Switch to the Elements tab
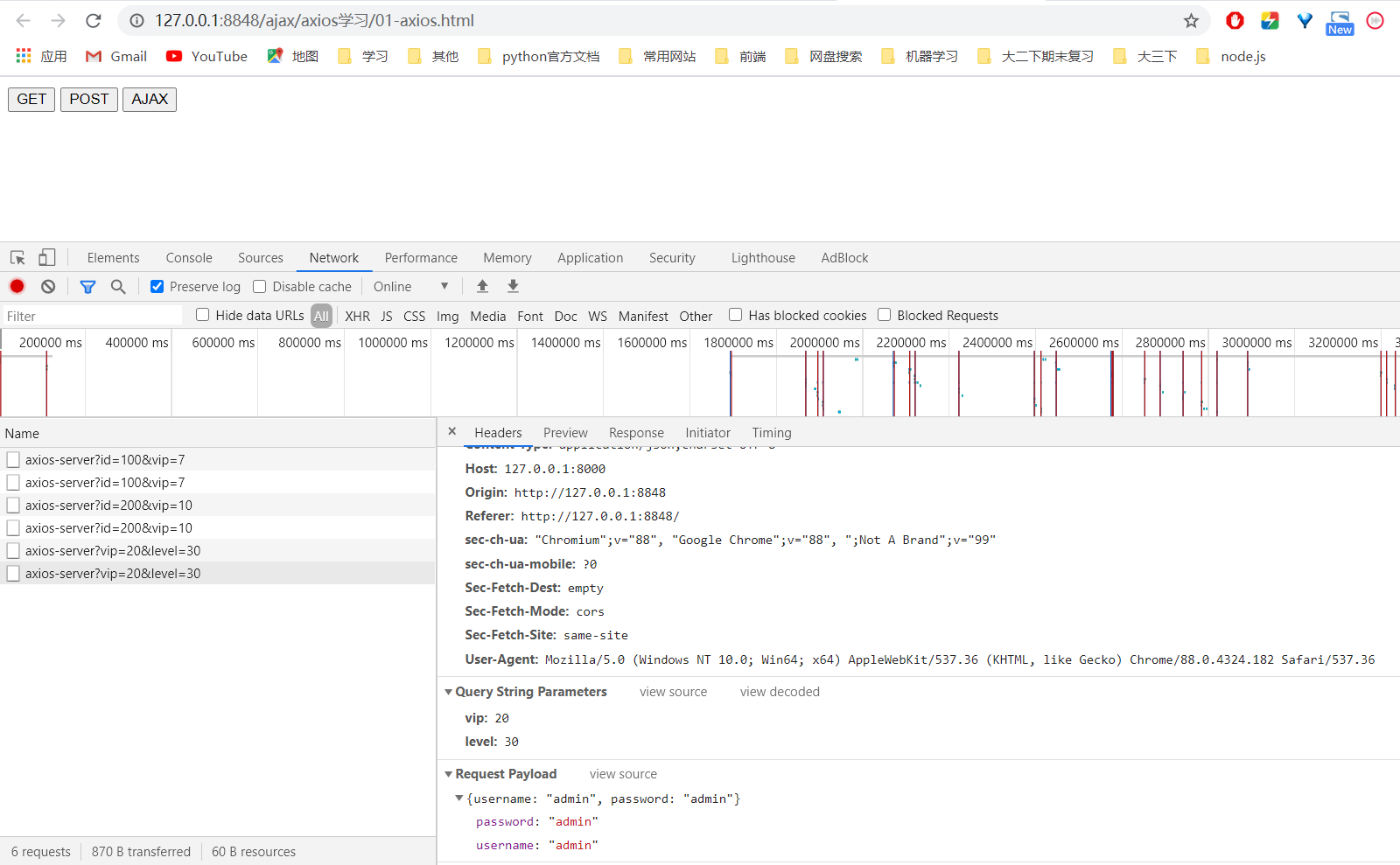 pos(113,258)
